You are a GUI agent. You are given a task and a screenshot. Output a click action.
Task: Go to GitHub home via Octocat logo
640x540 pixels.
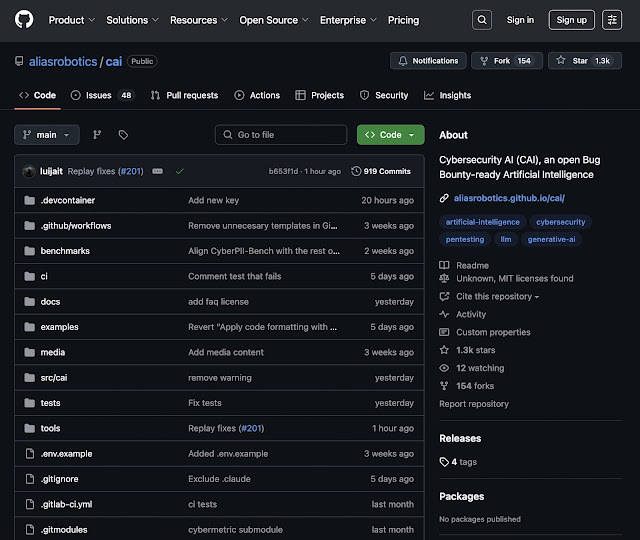click(24, 20)
